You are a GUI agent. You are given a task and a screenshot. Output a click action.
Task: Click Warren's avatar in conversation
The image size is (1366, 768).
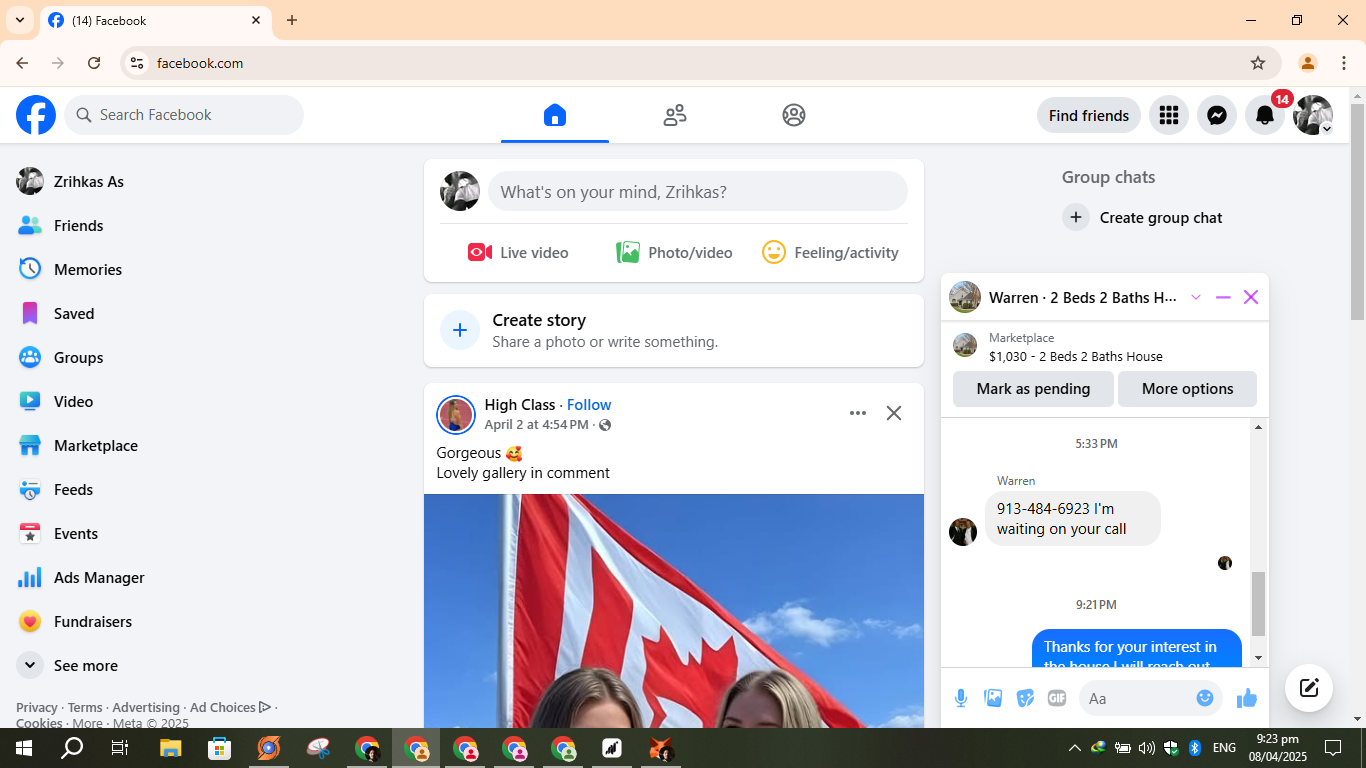coord(963,531)
